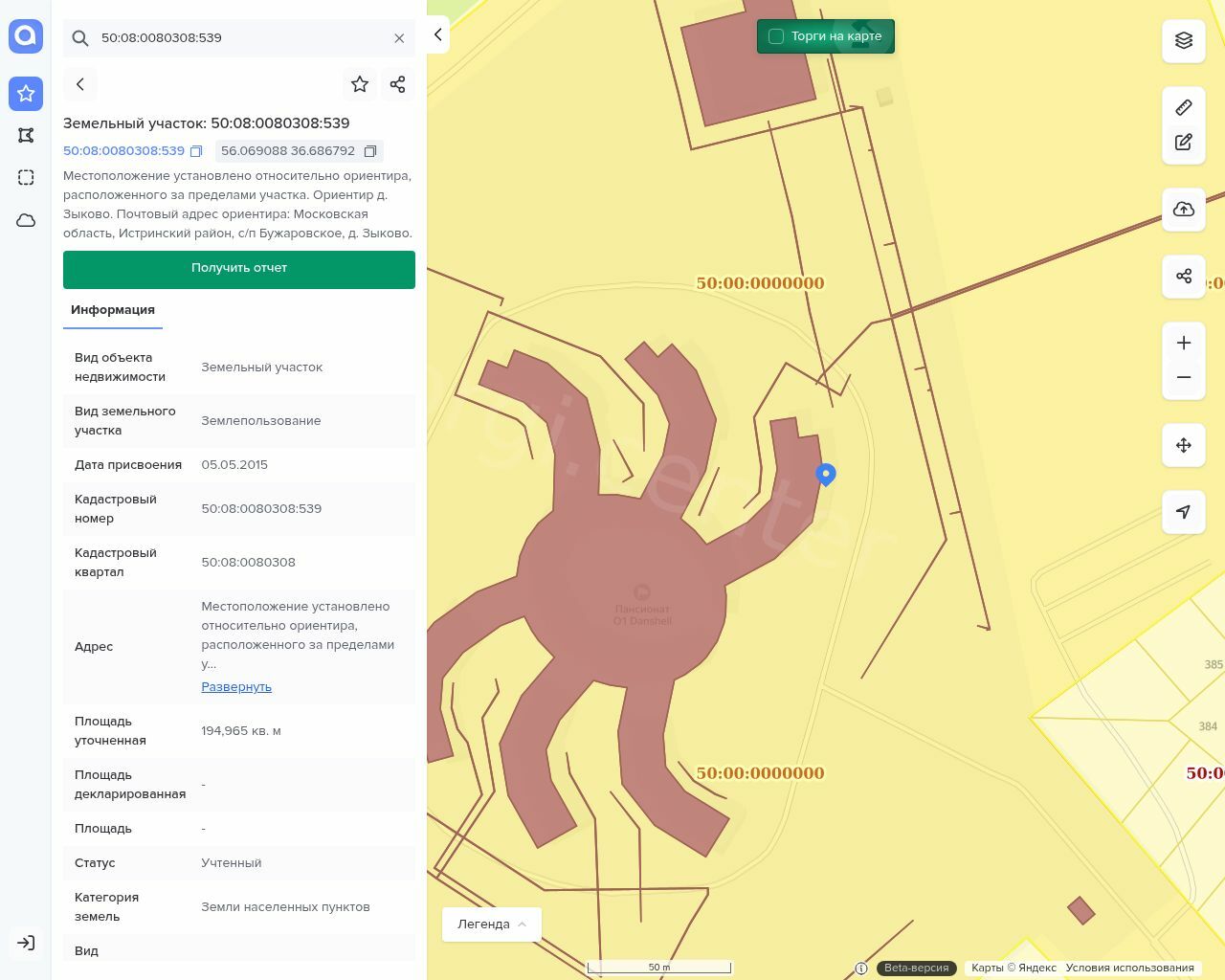This screenshot has width=1225, height=980.
Task: Copy cadastral number 50:08:0080308:539
Action: click(196, 151)
